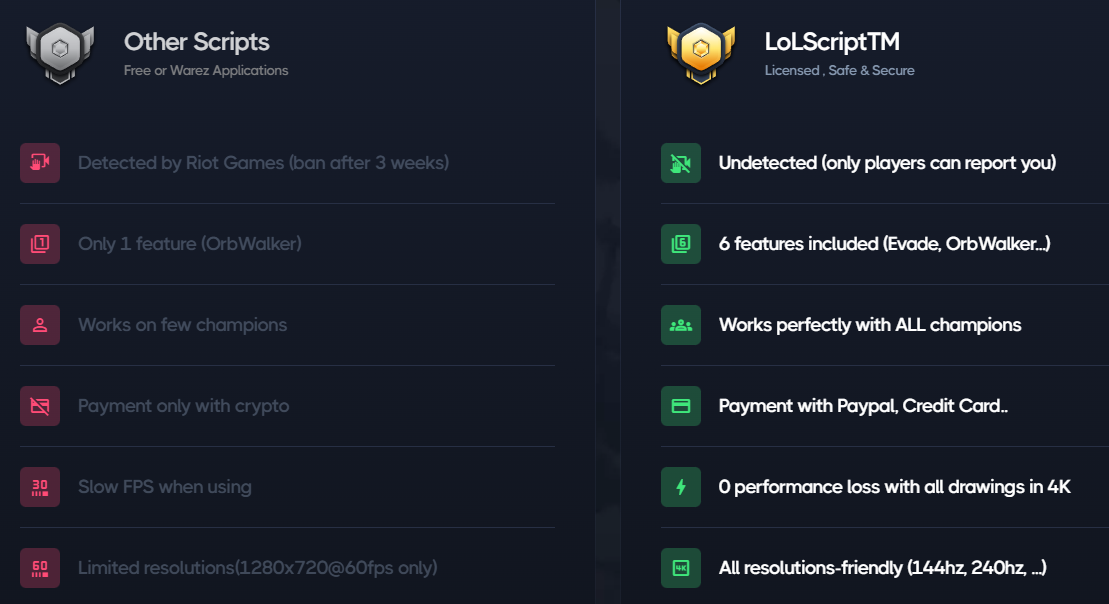The image size is (1109, 604).
Task: Click the red crossed-out card icon
Action: (x=40, y=406)
